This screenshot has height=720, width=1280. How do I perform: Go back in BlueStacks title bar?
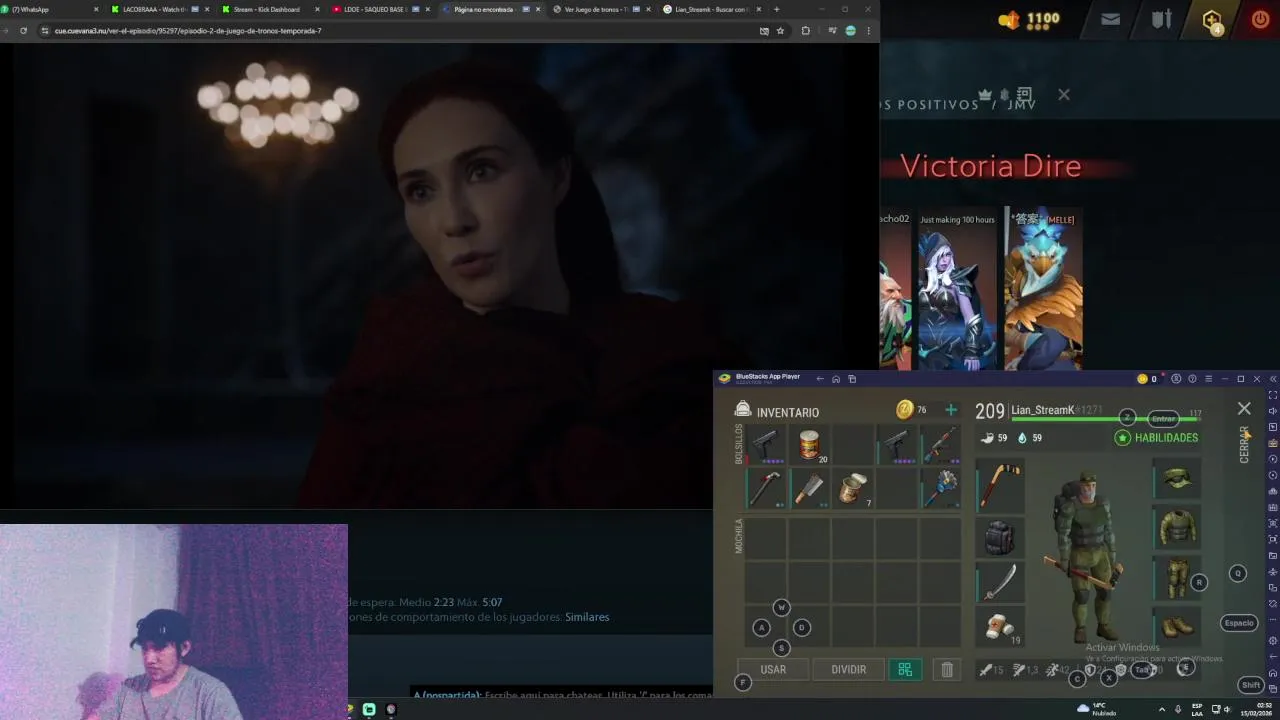coord(820,379)
